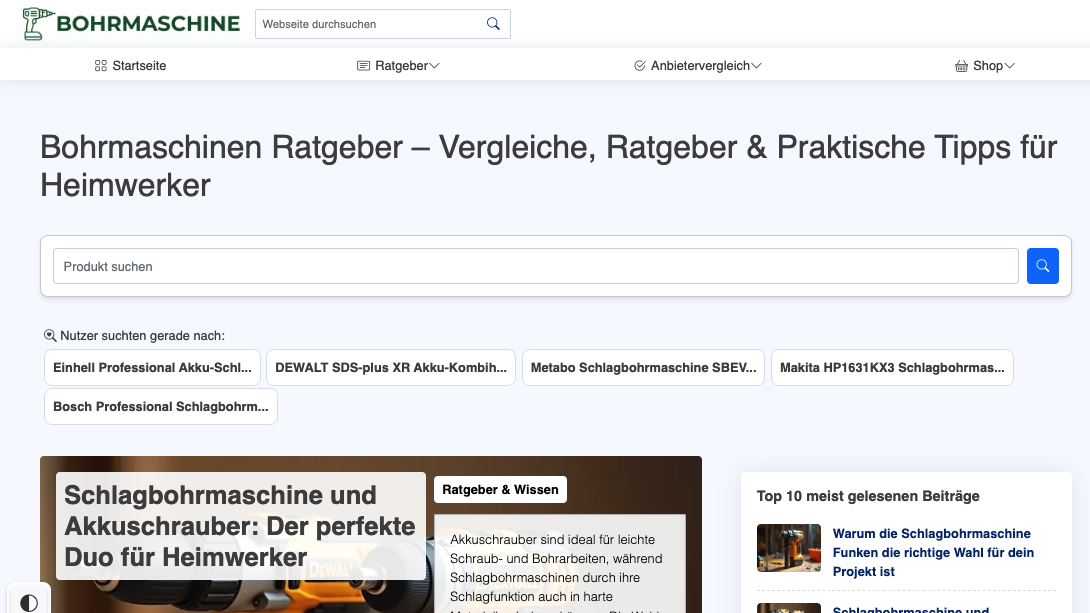The height and width of the screenshot is (613, 1090).
Task: Open article Warum die Schlagbohrmaschine Funken
Action: coord(933,552)
